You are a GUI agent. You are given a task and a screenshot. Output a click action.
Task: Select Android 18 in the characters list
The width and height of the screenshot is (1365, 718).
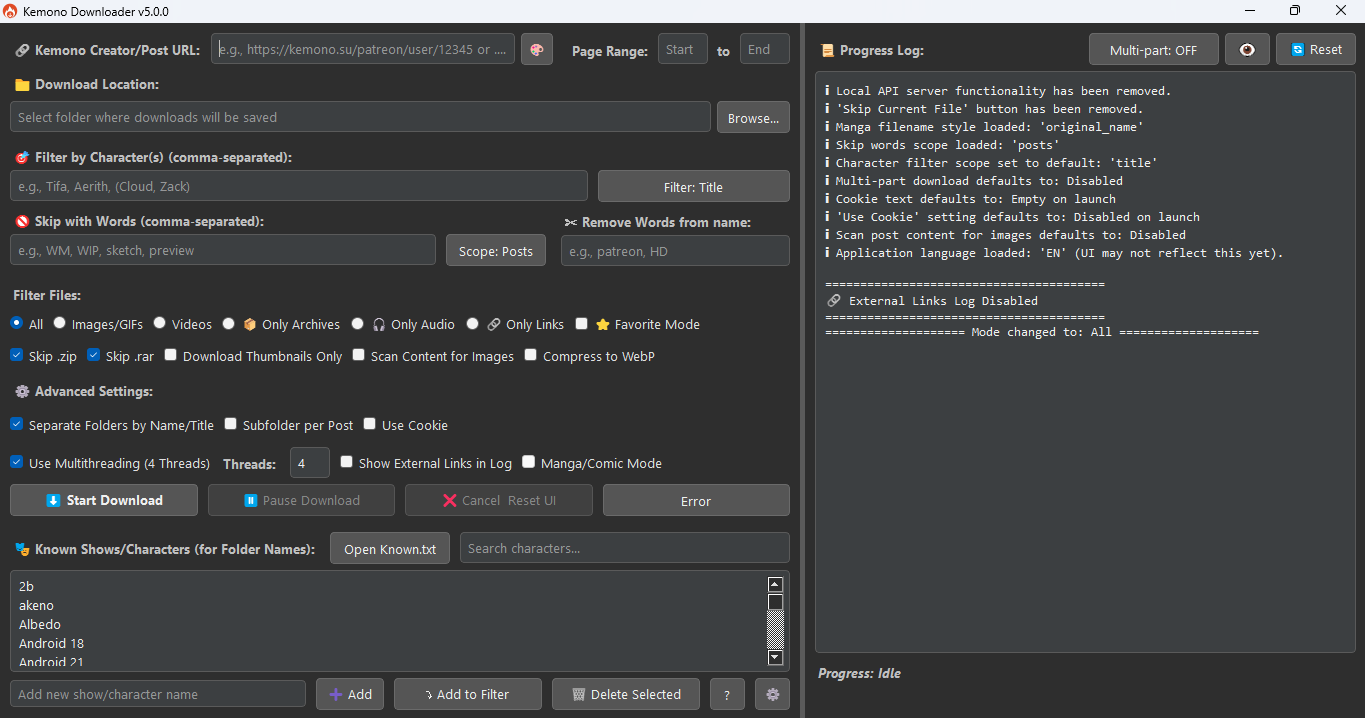(51, 643)
